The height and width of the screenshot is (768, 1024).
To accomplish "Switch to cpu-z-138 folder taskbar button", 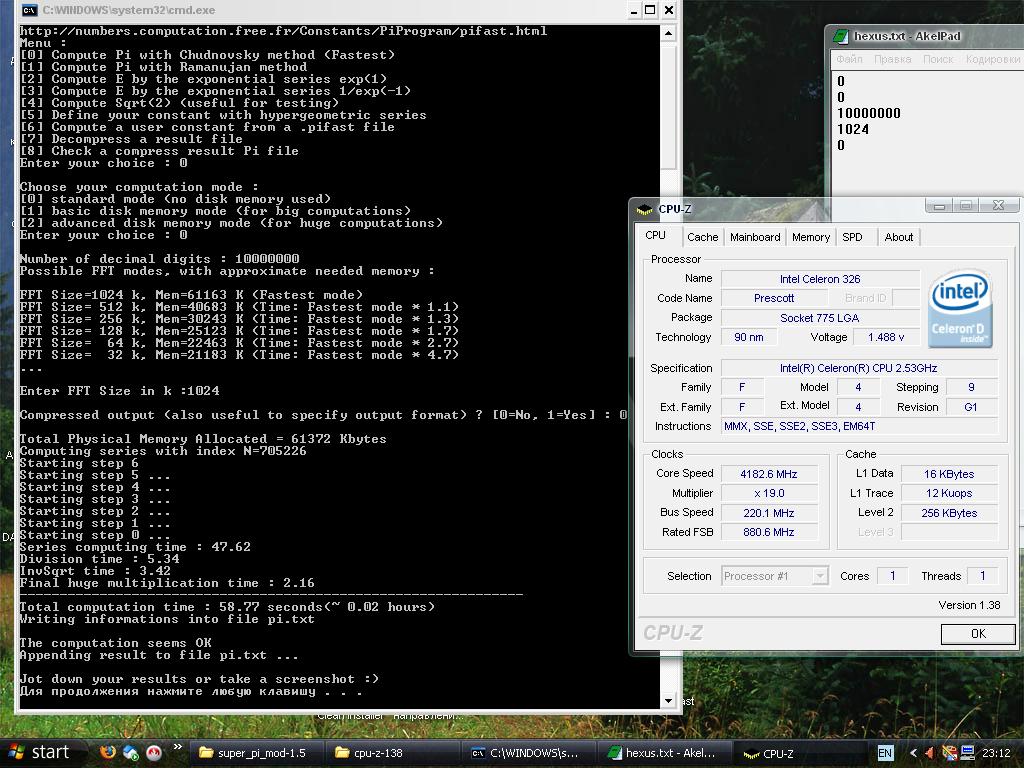I will [x=392, y=753].
